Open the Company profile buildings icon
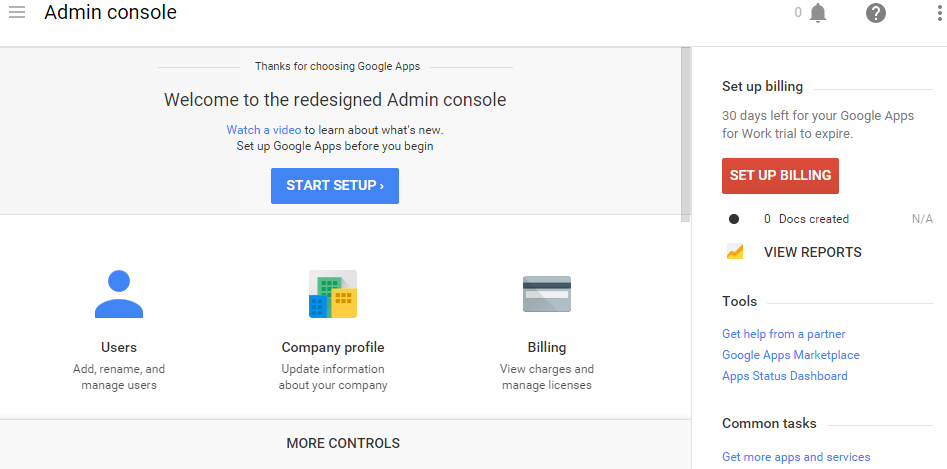Viewport: 947px width, 469px height. pyautogui.click(x=333, y=294)
